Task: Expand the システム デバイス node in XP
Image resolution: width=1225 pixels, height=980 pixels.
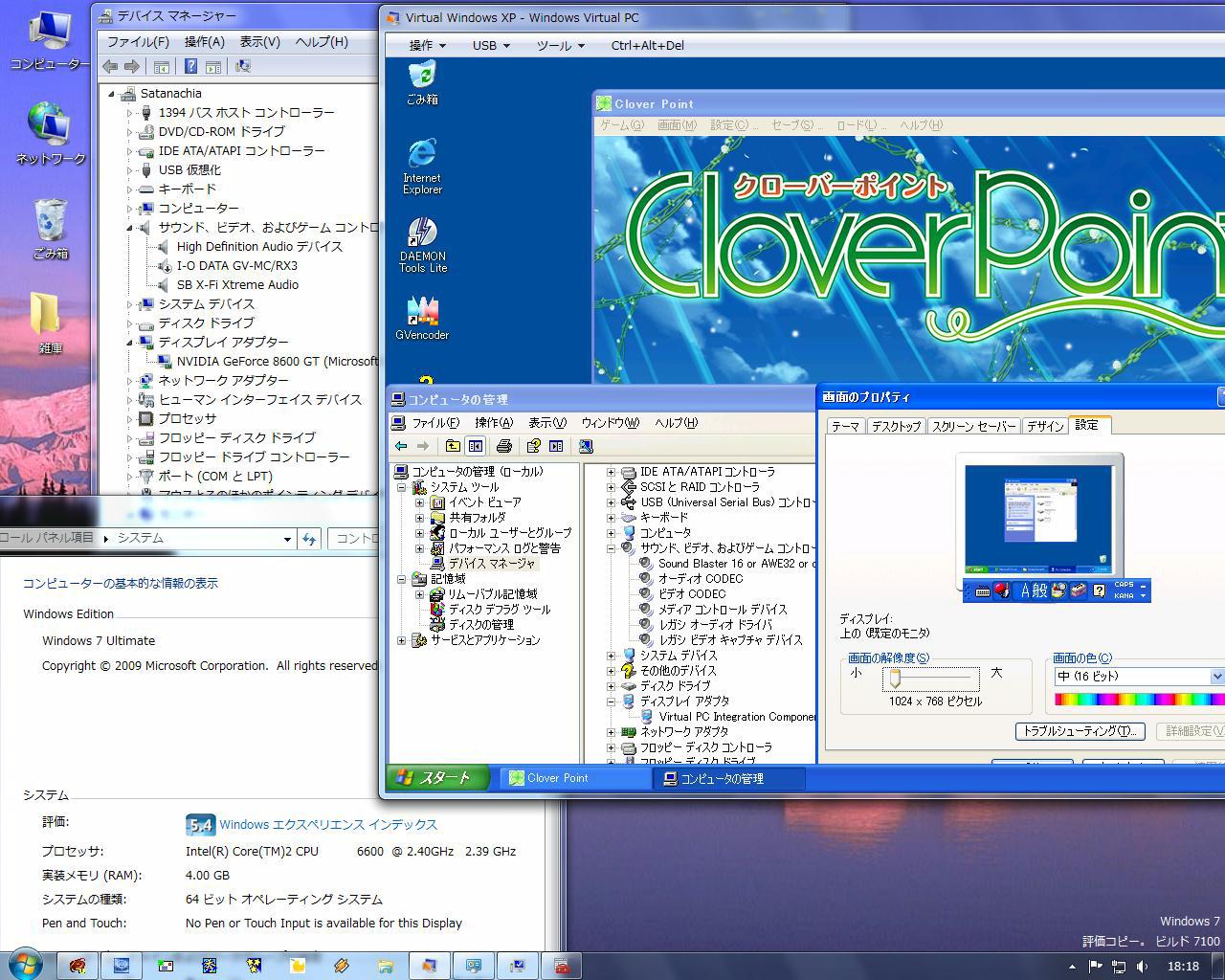Action: (x=611, y=656)
